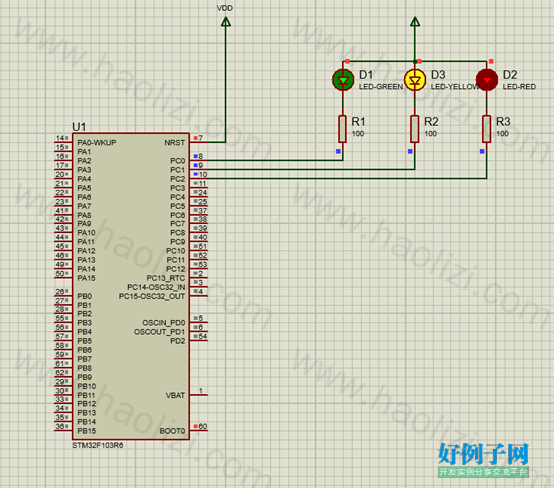Select the LED-GREEN part label
554x488 pixels.
tap(381, 87)
